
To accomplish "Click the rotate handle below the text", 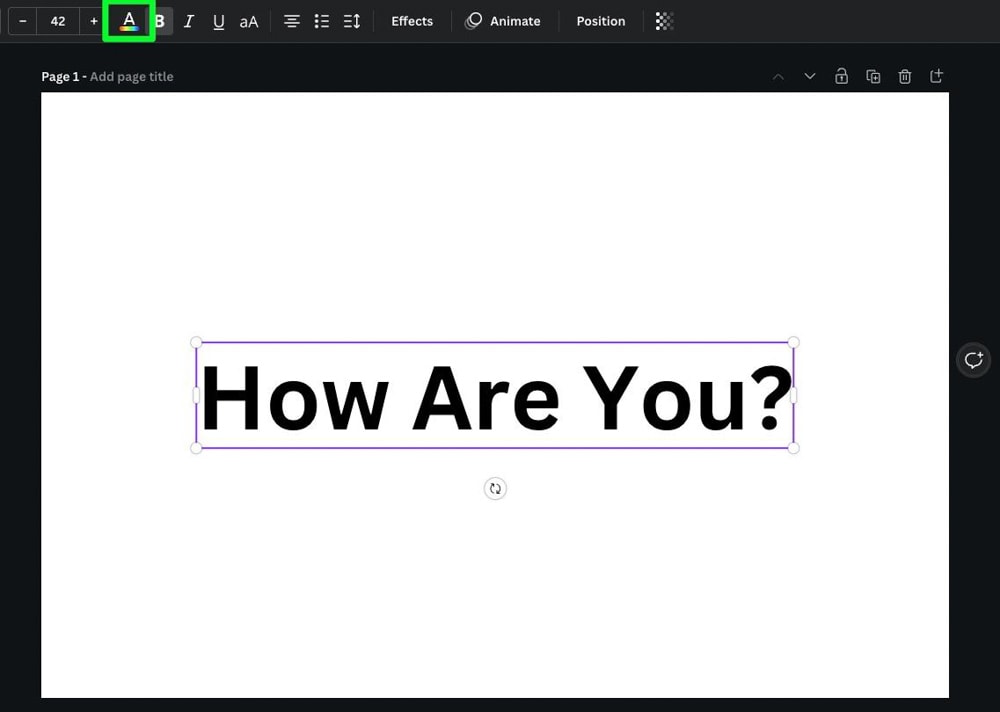I will tap(495, 489).
